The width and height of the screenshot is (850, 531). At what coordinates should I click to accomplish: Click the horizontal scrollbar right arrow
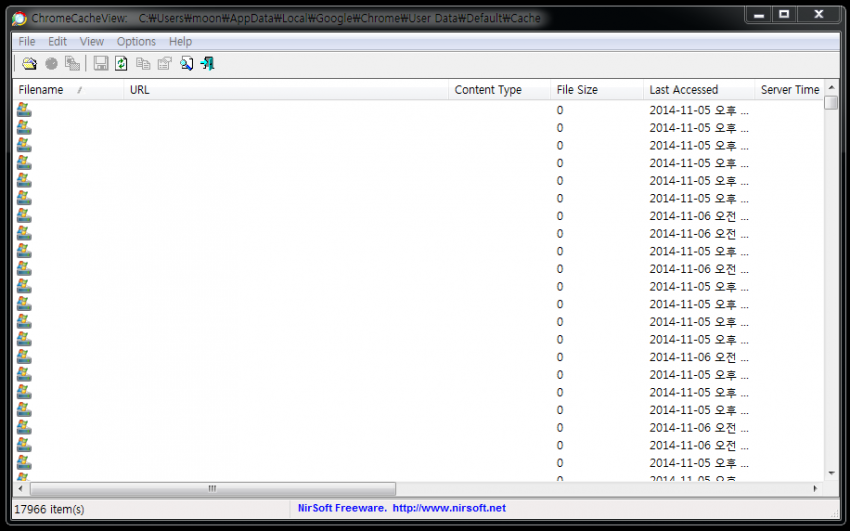coord(815,488)
